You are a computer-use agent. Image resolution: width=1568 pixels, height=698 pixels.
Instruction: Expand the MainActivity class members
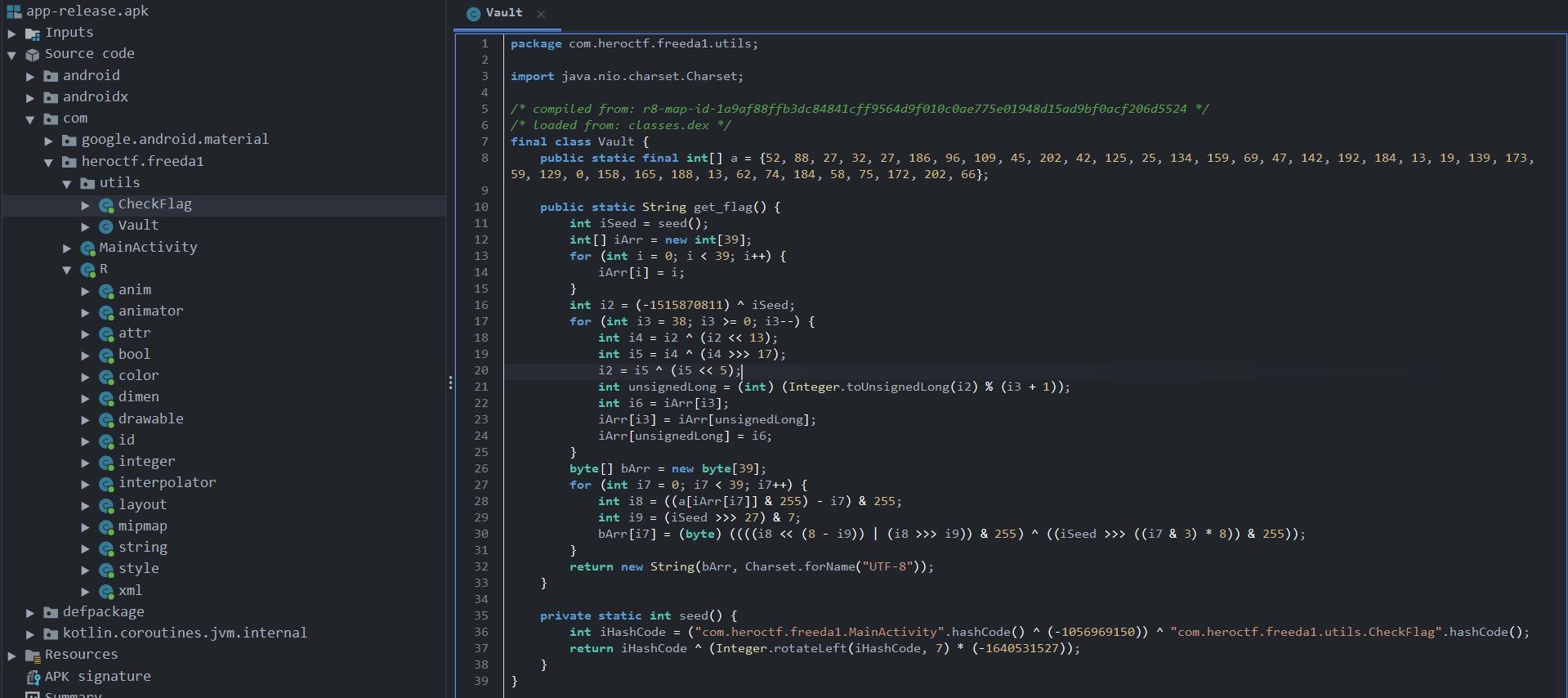tap(67, 248)
